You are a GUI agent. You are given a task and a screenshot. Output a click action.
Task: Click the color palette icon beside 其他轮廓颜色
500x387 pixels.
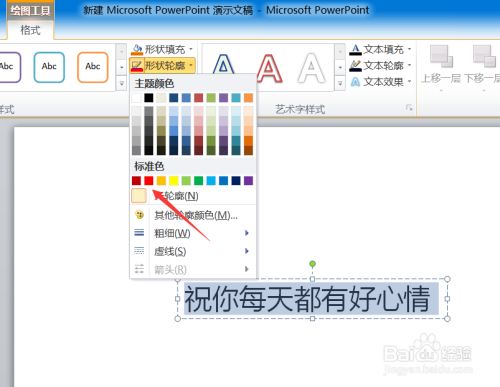(x=139, y=215)
